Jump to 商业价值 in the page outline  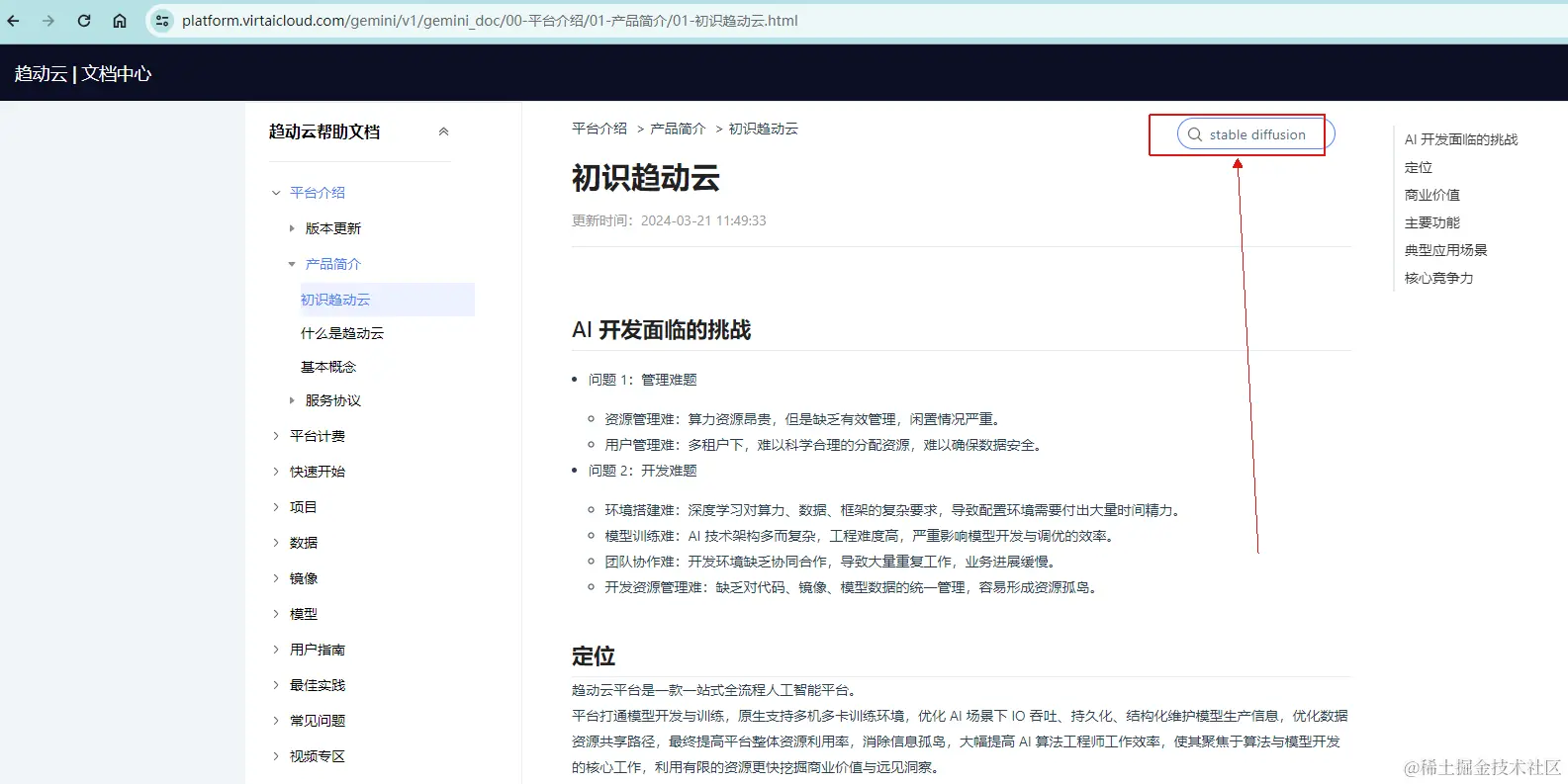coord(1432,195)
